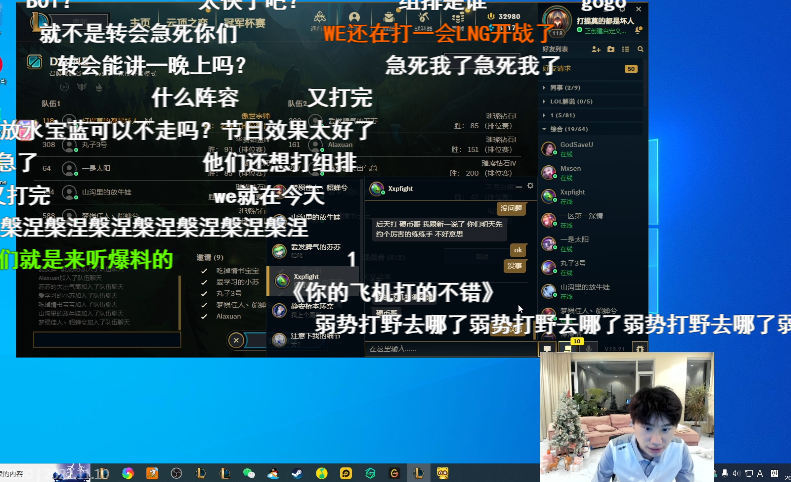Viewport: 791px width, 482px height.
Task: Click the round X cancel button under the lobby
Action: coord(236,340)
